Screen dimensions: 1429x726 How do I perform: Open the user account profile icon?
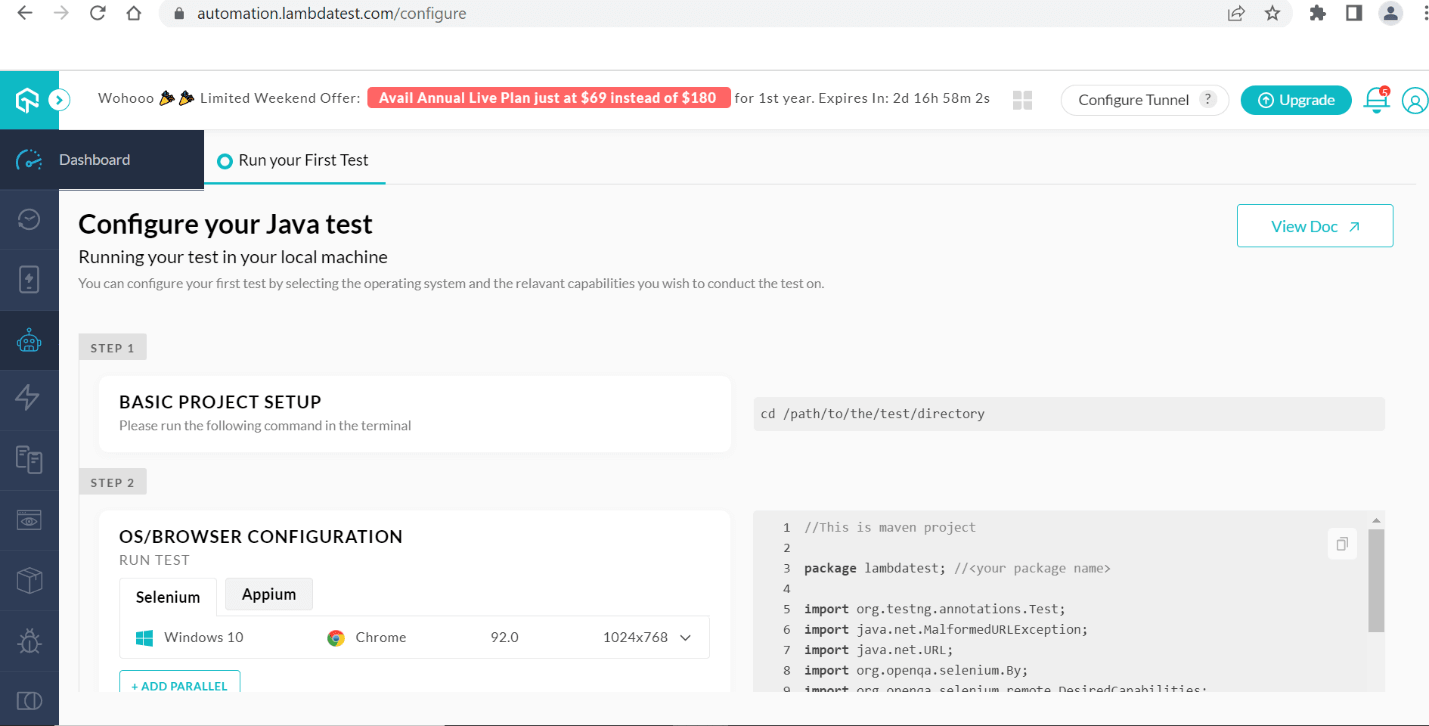(1414, 100)
